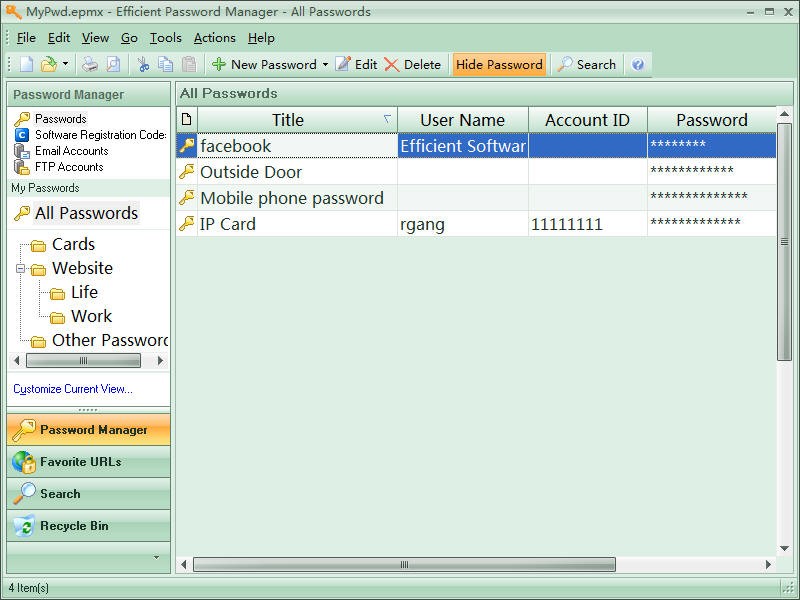This screenshot has height=600, width=800.
Task: Sort by the Account ID column header
Action: (588, 120)
